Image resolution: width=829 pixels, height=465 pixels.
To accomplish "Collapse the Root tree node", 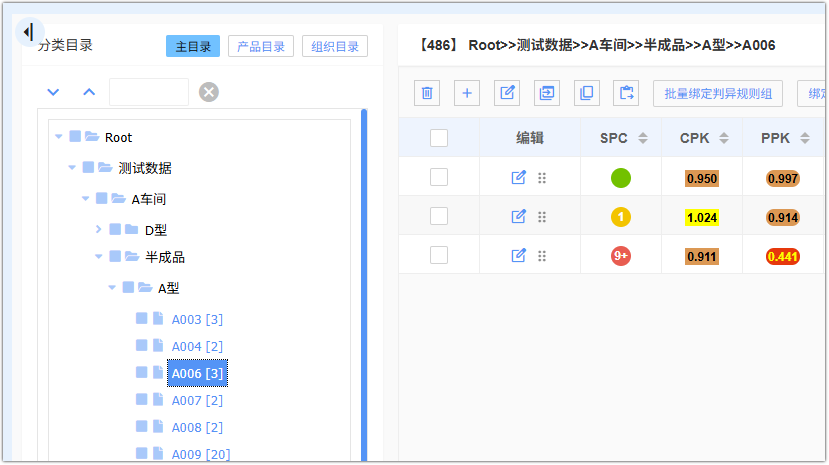I will pos(59,137).
